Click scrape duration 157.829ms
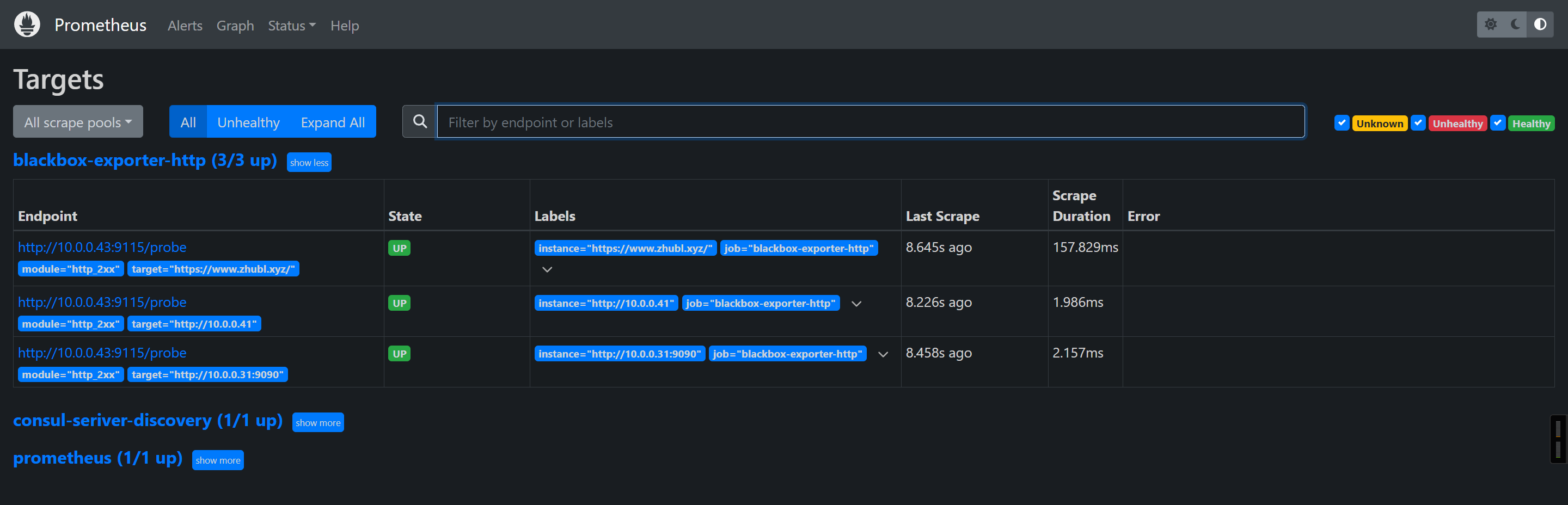The image size is (1568, 505). tap(1085, 247)
